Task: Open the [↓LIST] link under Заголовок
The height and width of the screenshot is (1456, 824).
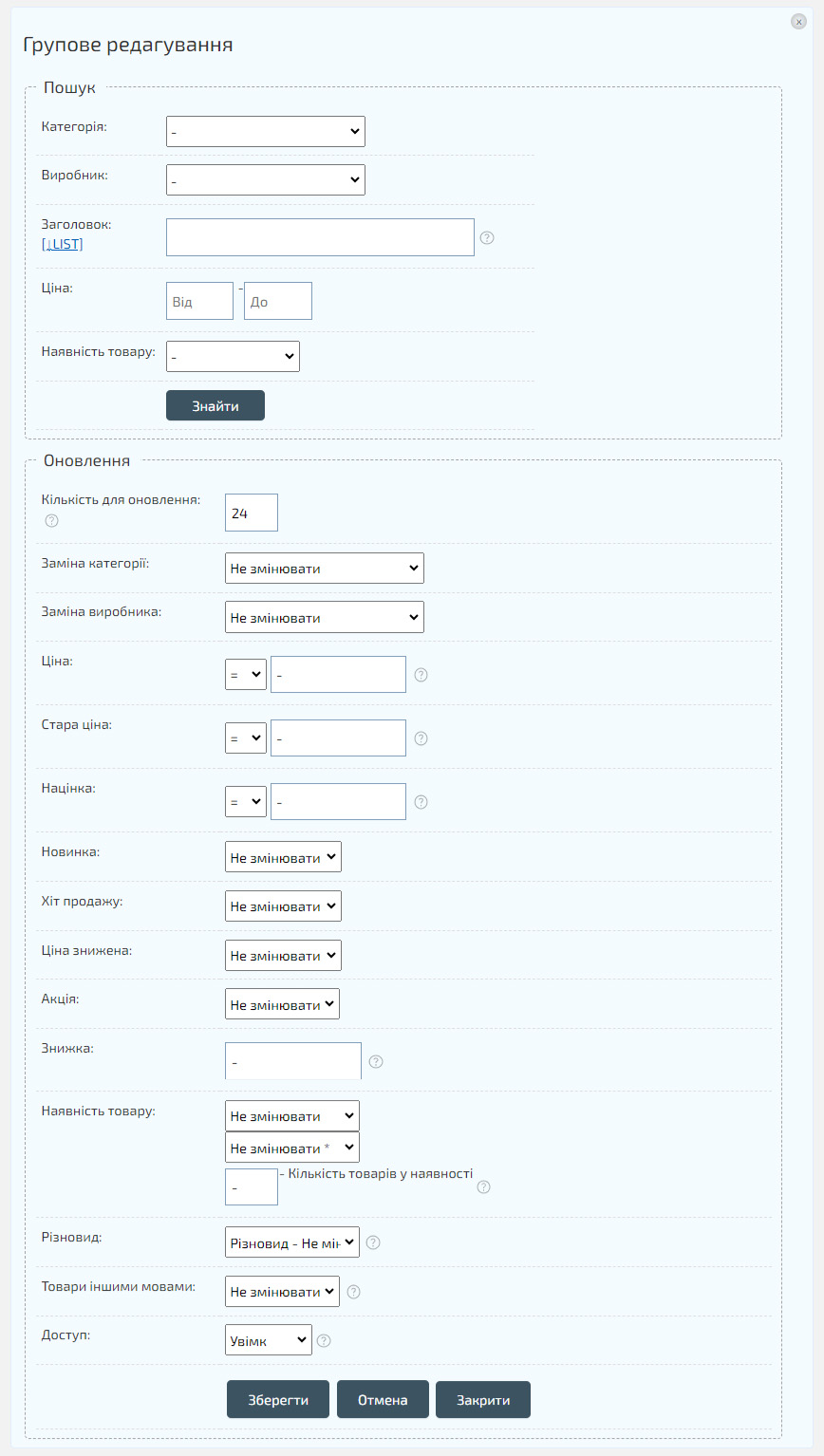Action: point(63,245)
